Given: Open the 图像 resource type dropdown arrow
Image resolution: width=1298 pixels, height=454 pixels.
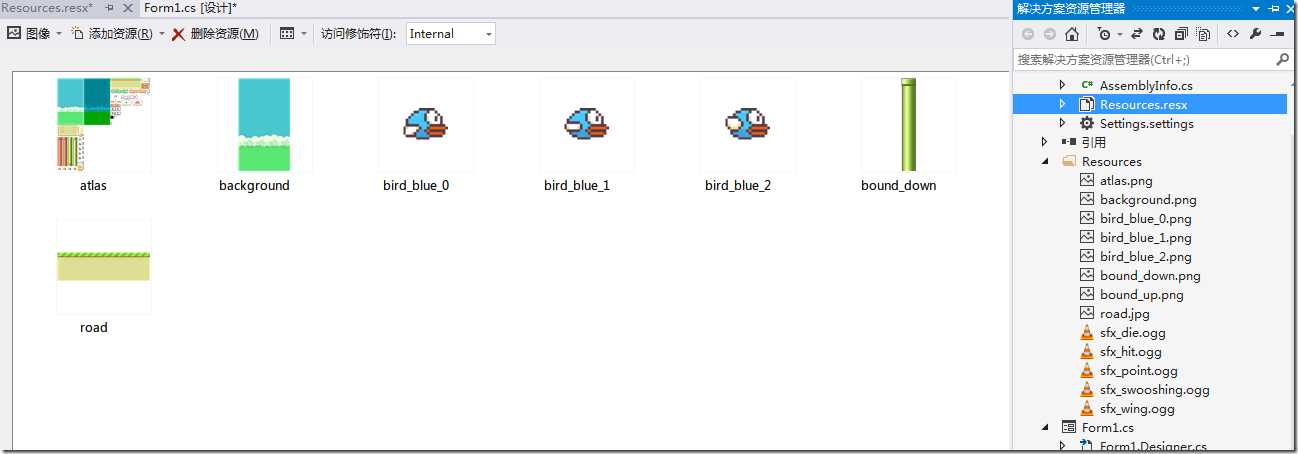Looking at the screenshot, I should pos(59,34).
